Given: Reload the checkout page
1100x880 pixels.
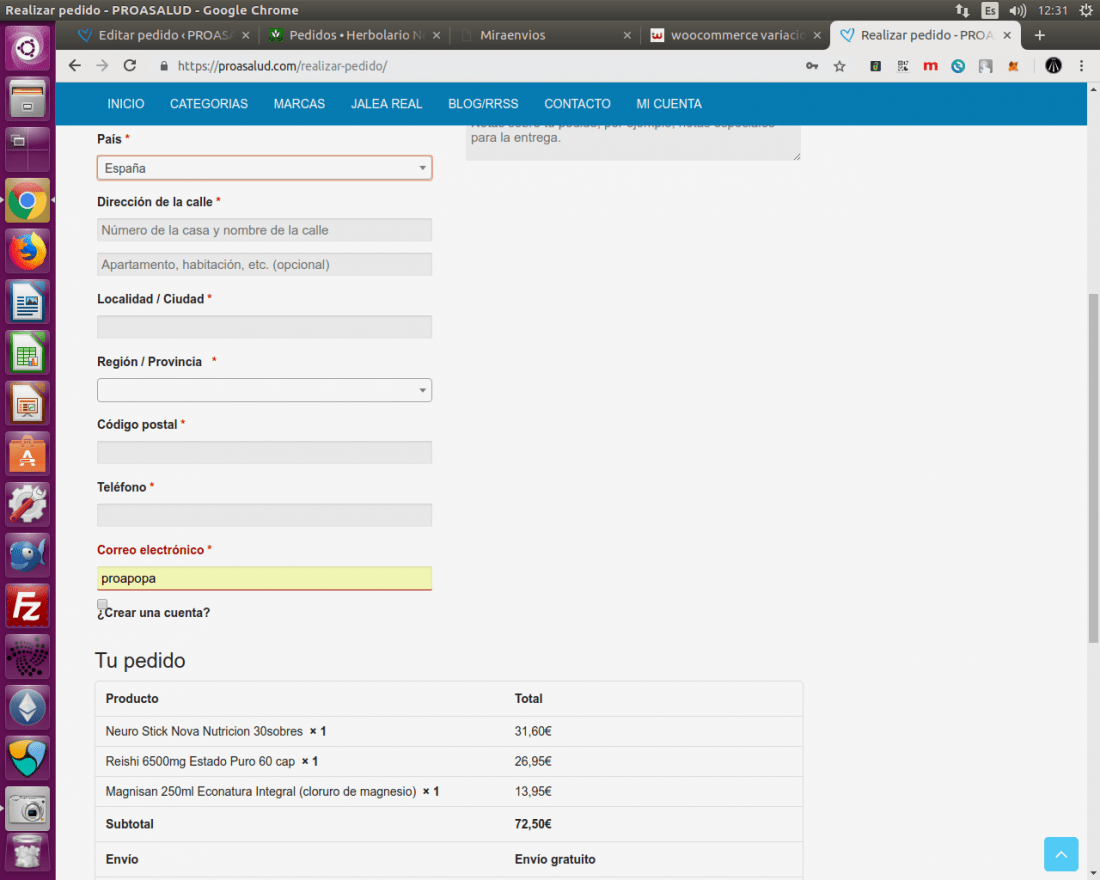Looking at the screenshot, I should 130,66.
